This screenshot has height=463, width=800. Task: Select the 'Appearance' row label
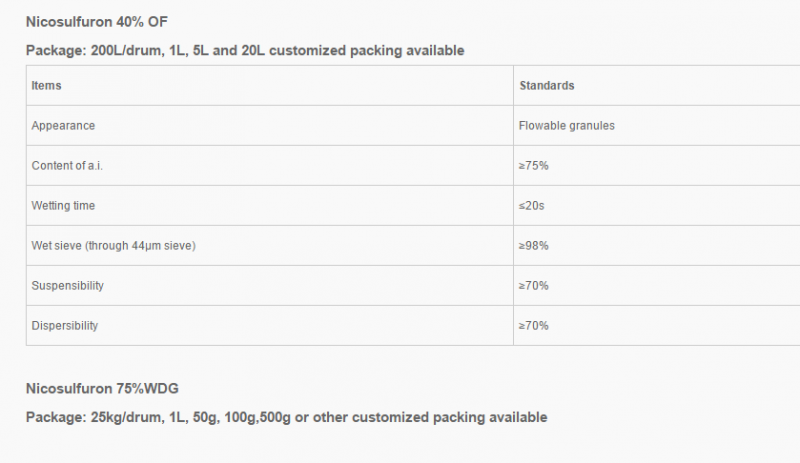click(x=63, y=126)
